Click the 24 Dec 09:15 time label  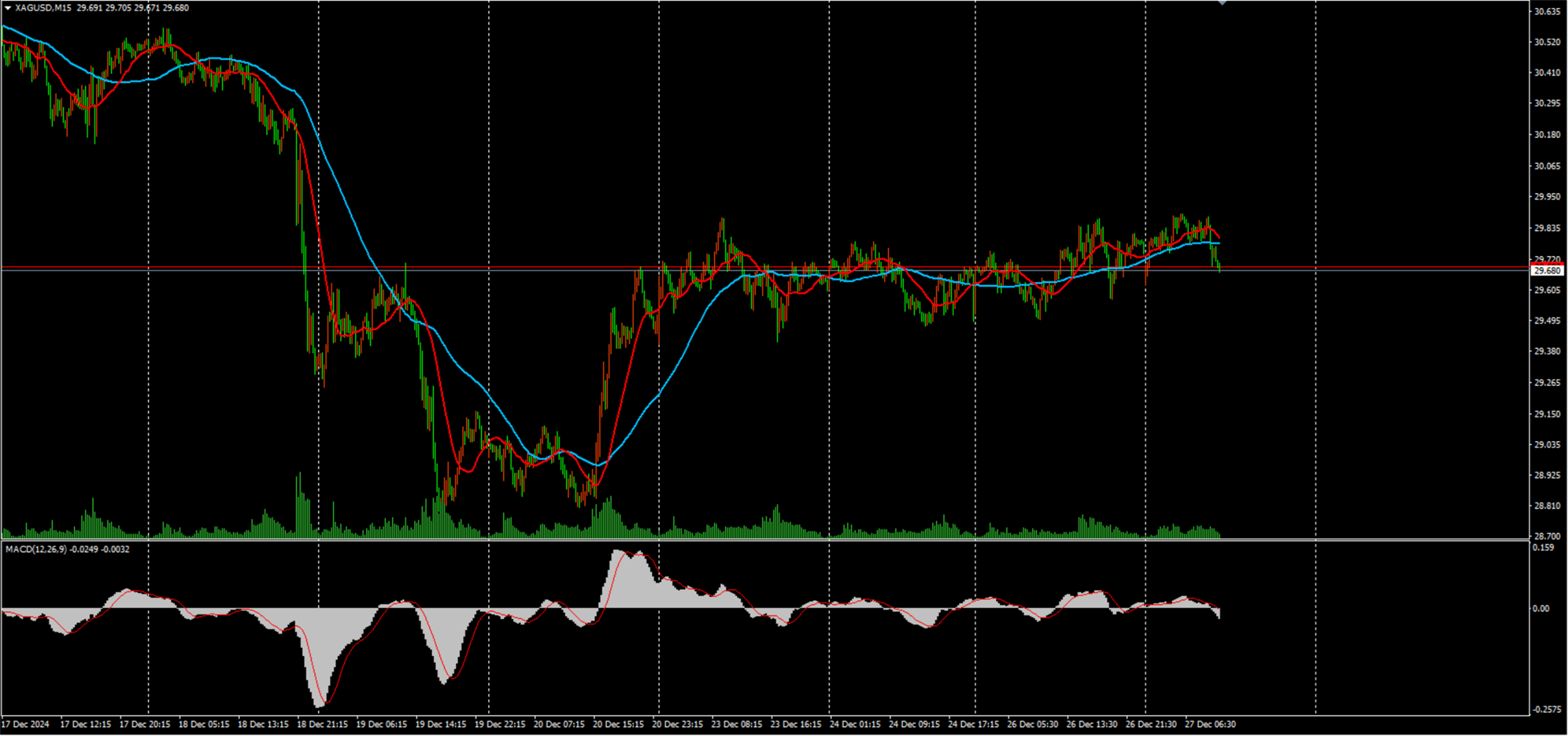(x=914, y=725)
